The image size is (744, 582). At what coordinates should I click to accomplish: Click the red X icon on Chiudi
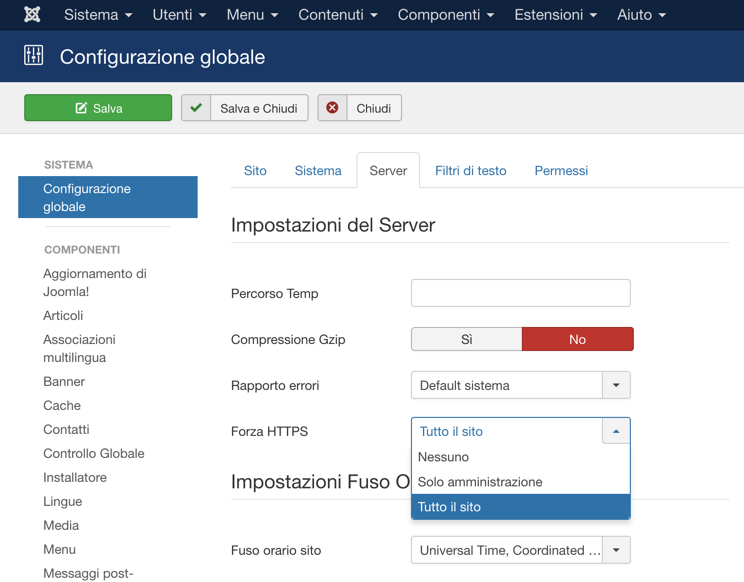(x=332, y=108)
